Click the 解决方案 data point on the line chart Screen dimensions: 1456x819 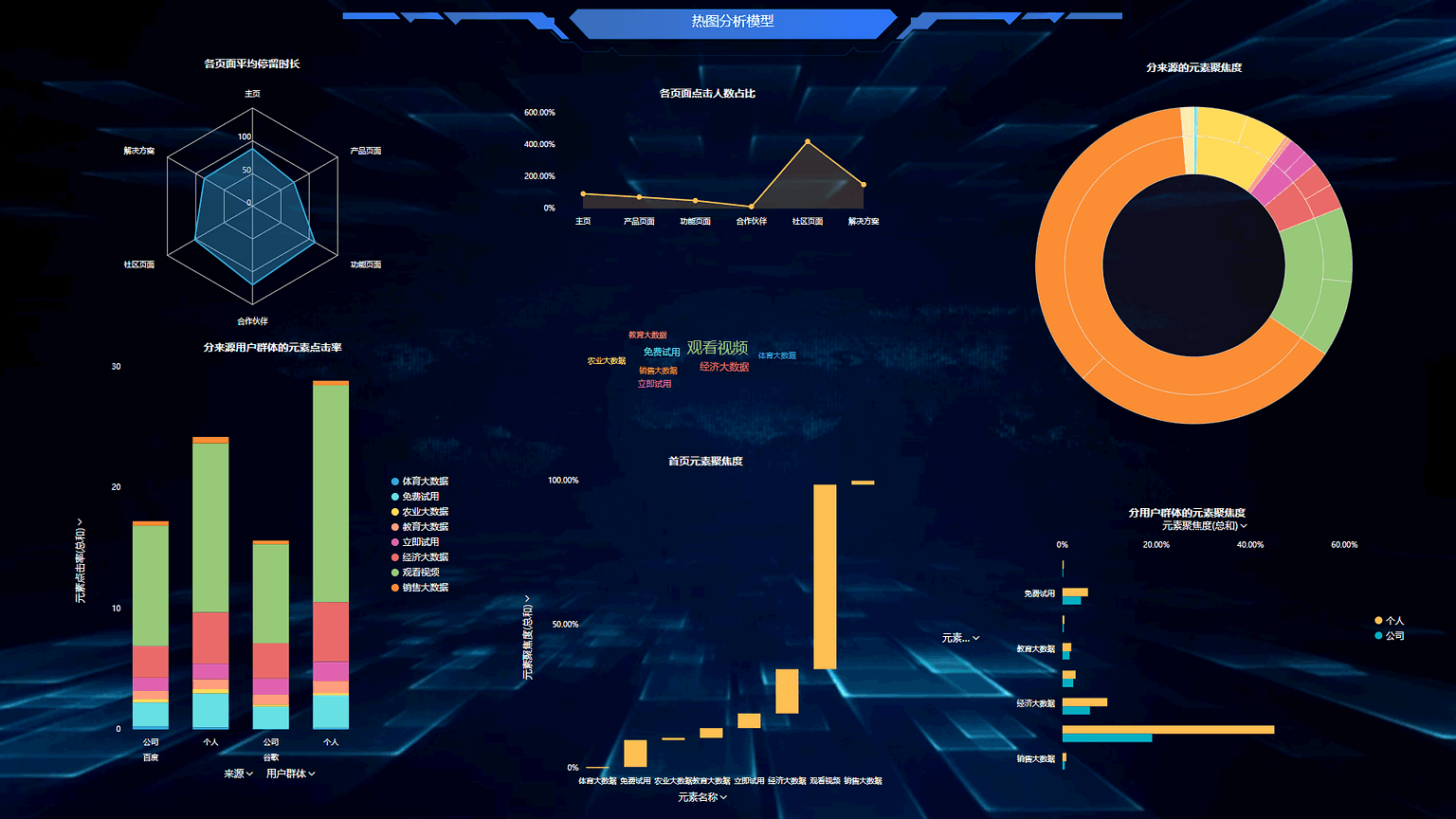pos(864,185)
